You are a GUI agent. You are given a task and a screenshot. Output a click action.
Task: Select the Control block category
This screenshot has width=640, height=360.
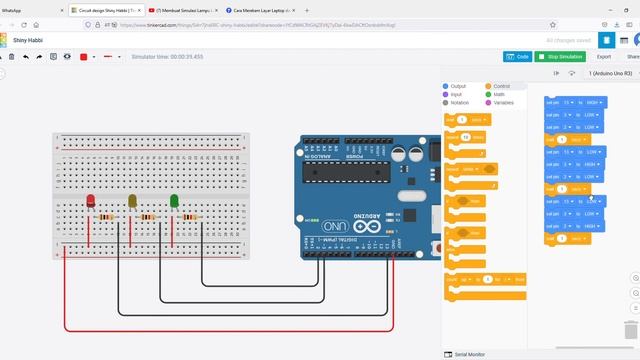pyautogui.click(x=498, y=86)
